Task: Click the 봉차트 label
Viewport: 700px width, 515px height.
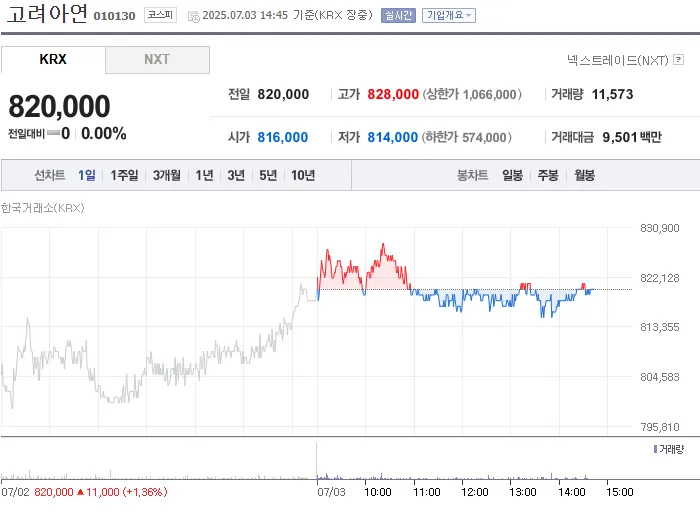Action: point(472,175)
